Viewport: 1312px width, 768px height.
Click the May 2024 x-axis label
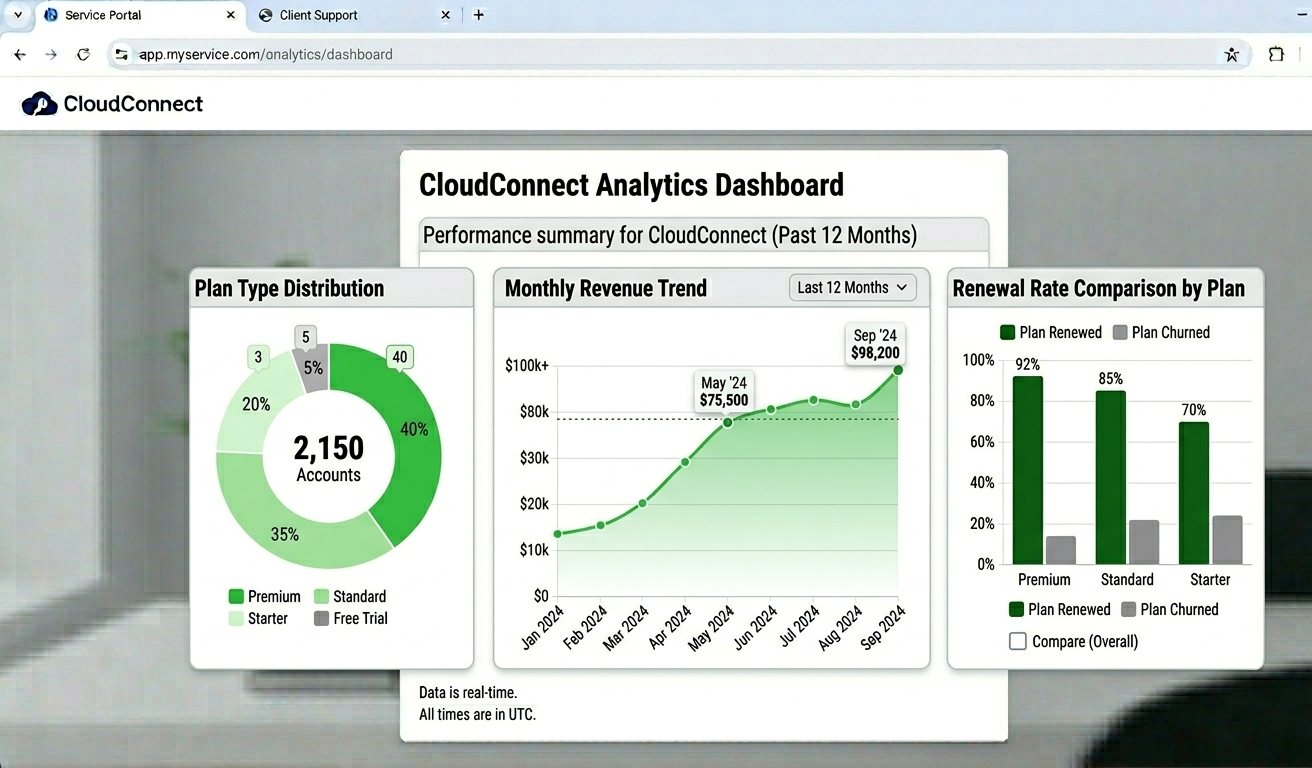(715, 628)
